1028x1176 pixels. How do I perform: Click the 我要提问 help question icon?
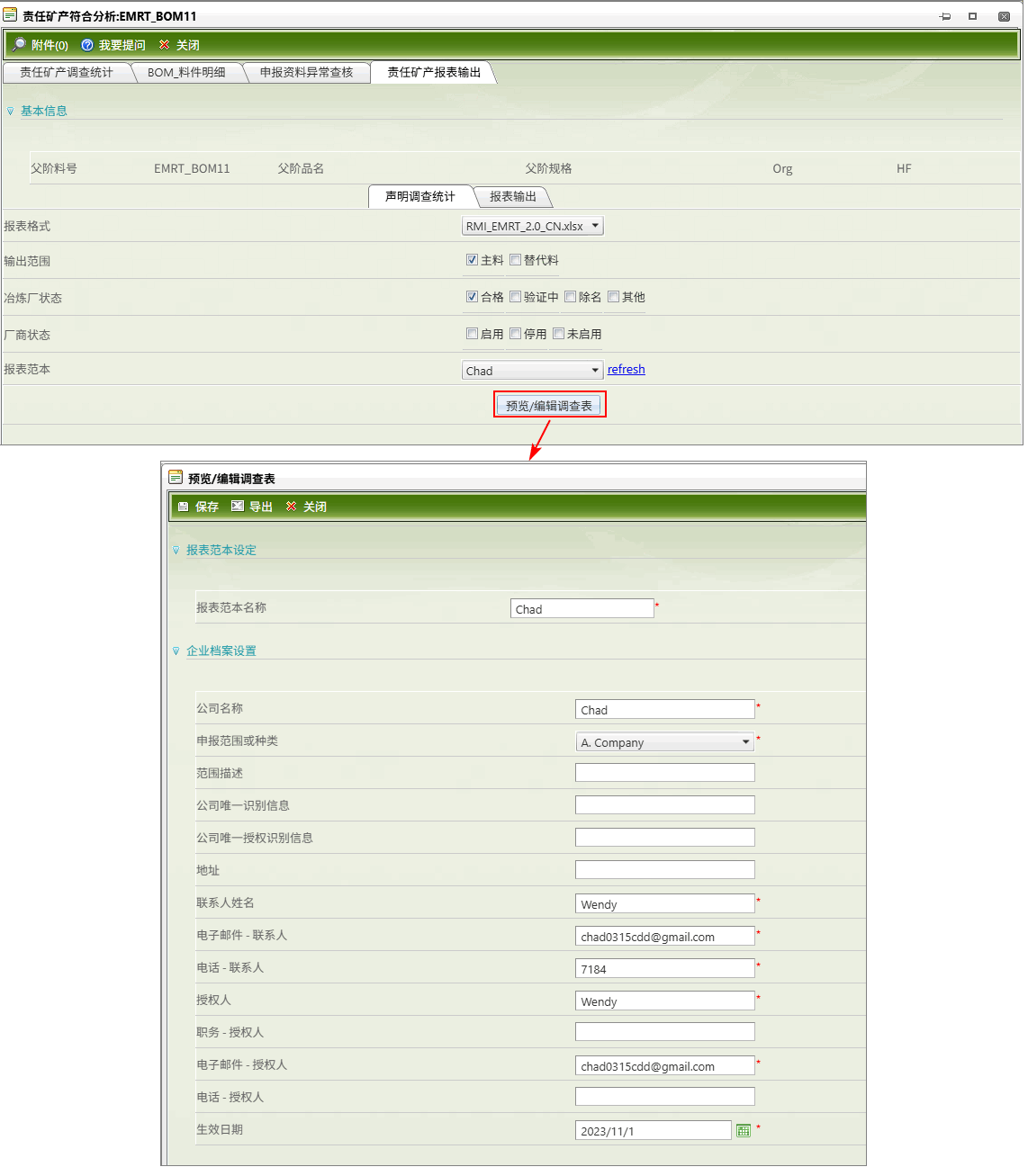tap(87, 45)
